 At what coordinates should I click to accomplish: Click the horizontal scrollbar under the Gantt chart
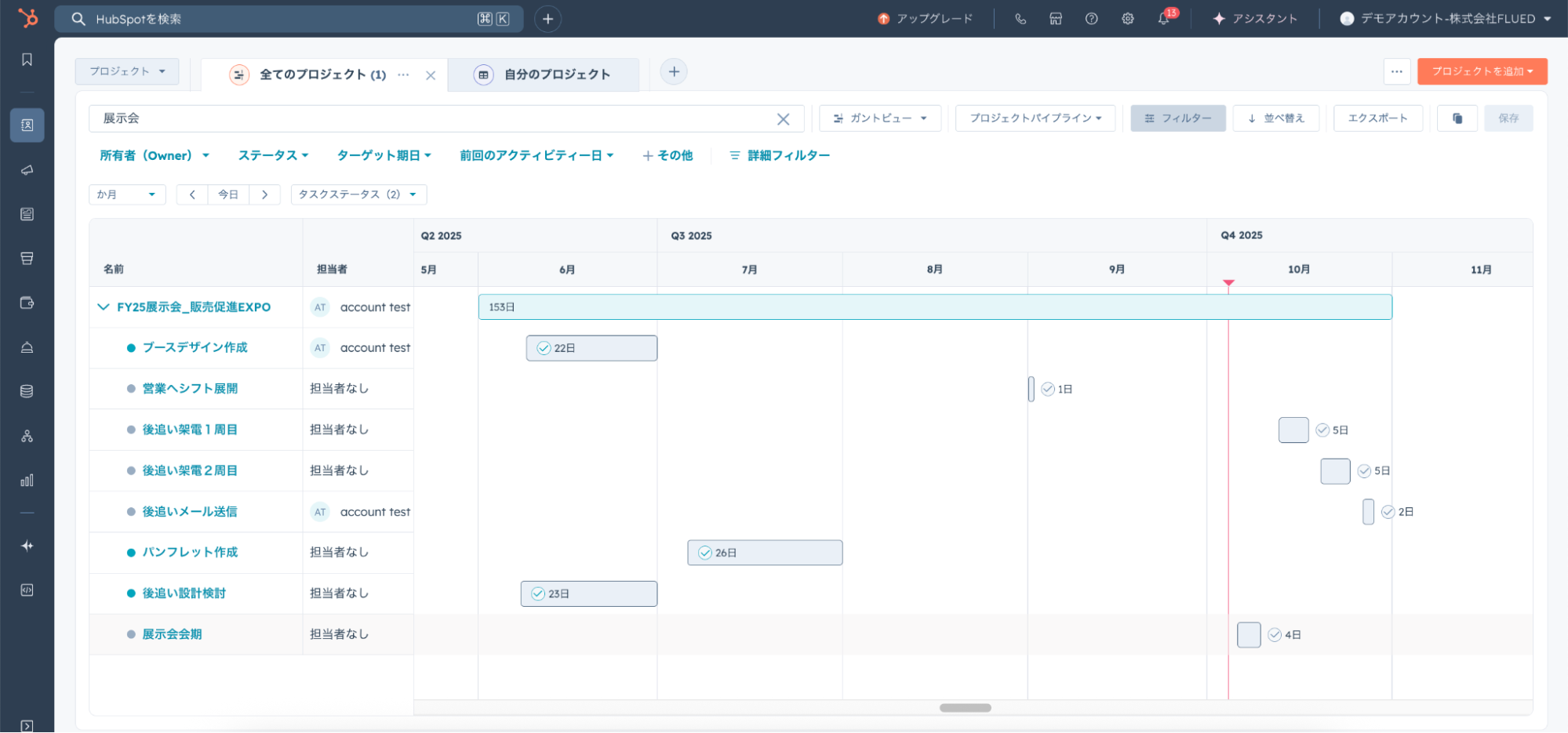coord(965,708)
